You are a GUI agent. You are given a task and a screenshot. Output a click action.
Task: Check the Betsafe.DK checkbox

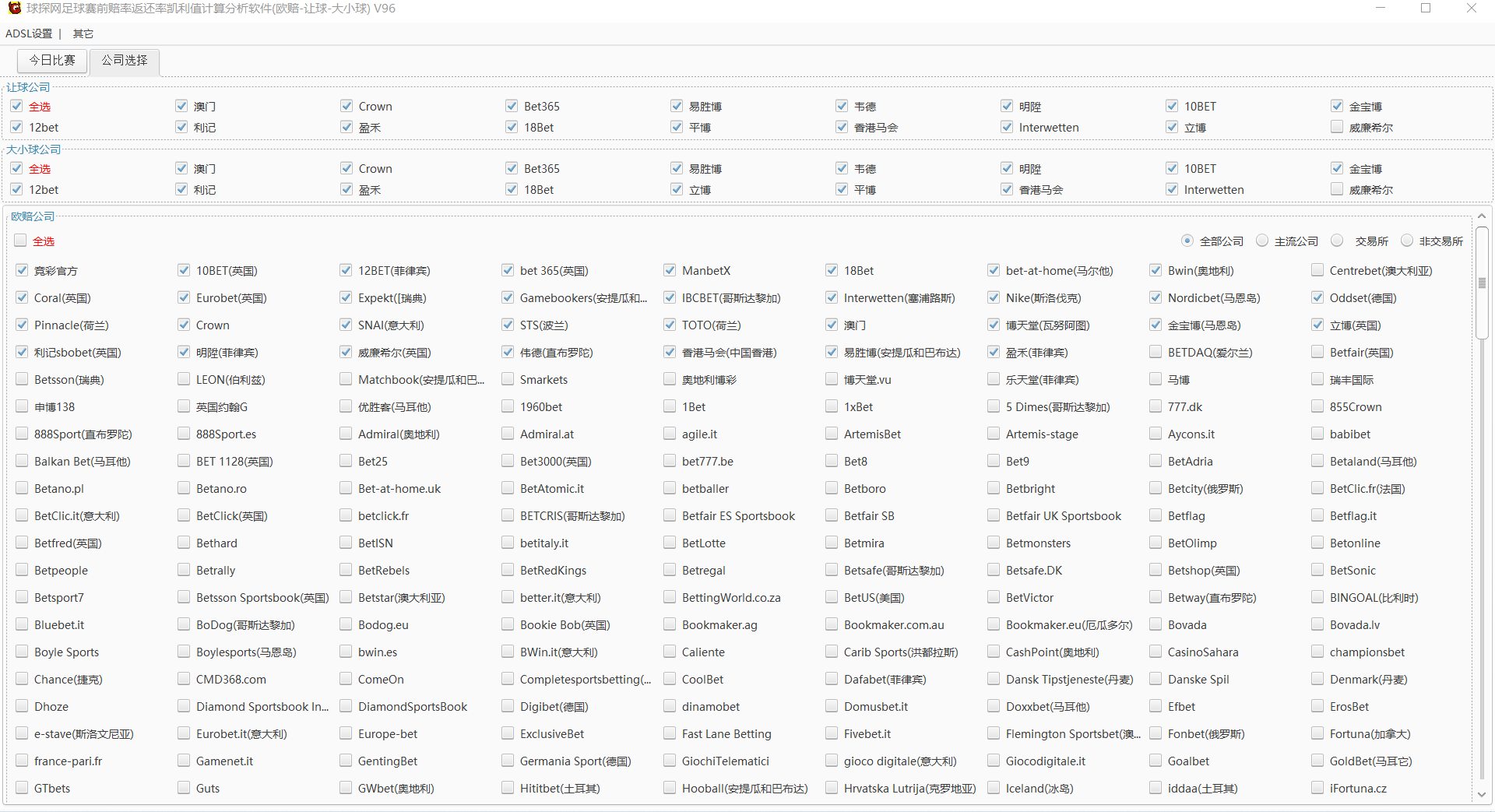(x=994, y=570)
